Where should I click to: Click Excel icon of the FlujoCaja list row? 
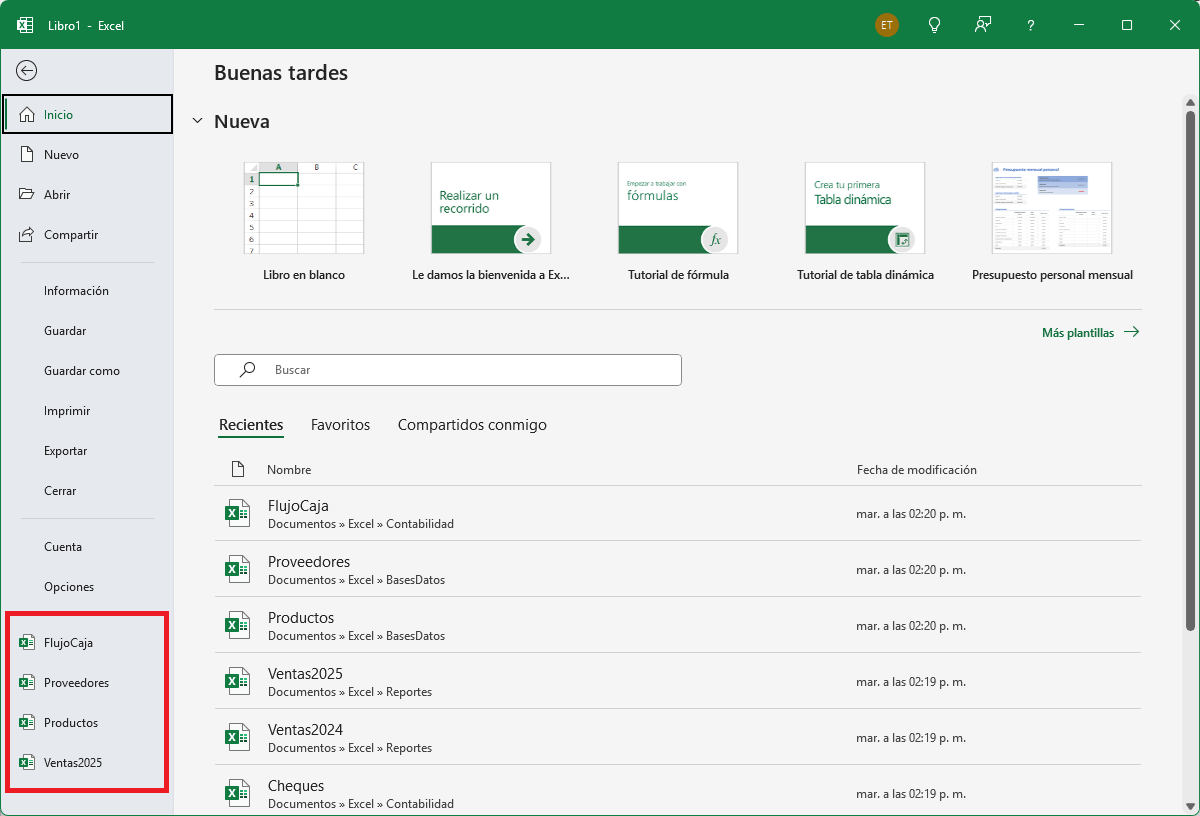[x=237, y=514]
